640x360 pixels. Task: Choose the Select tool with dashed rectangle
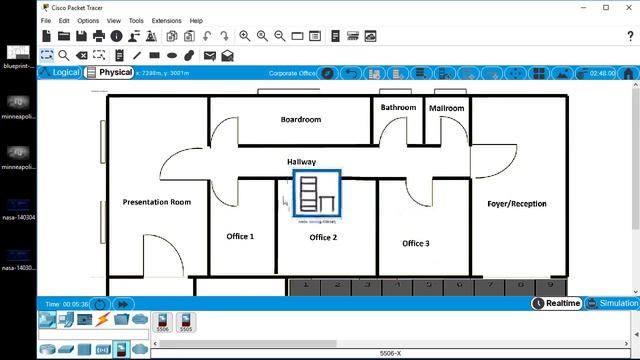pos(47,55)
